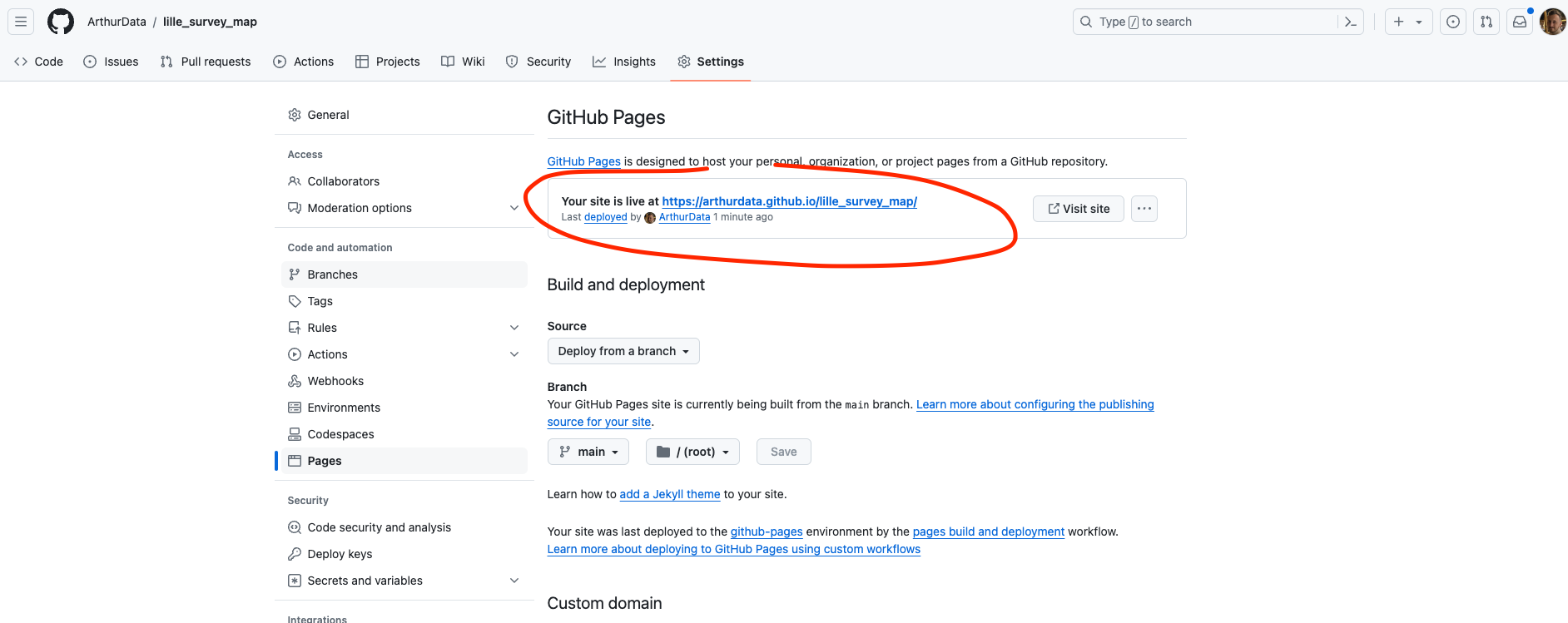Screen dimensions: 1568x623
Task: Open the command palette icon in search bar
Action: [x=1350, y=22]
